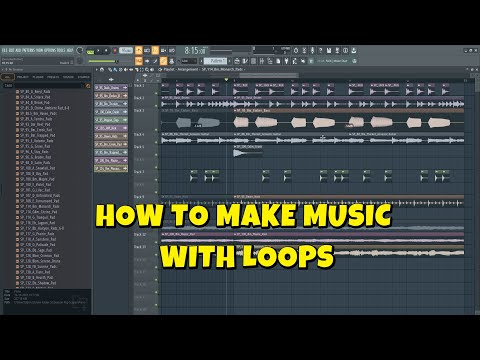Switch to browser SOUNDS tab
Viewport: 480px width, 360px height.
pos(68,77)
